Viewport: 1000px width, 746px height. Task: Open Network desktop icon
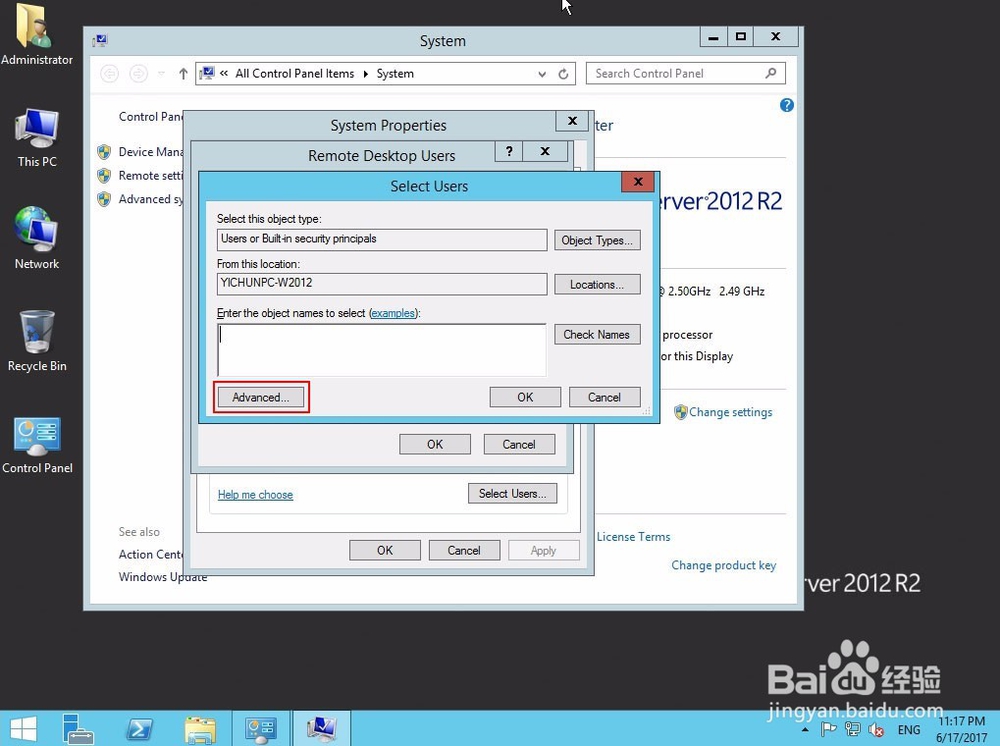click(36, 238)
